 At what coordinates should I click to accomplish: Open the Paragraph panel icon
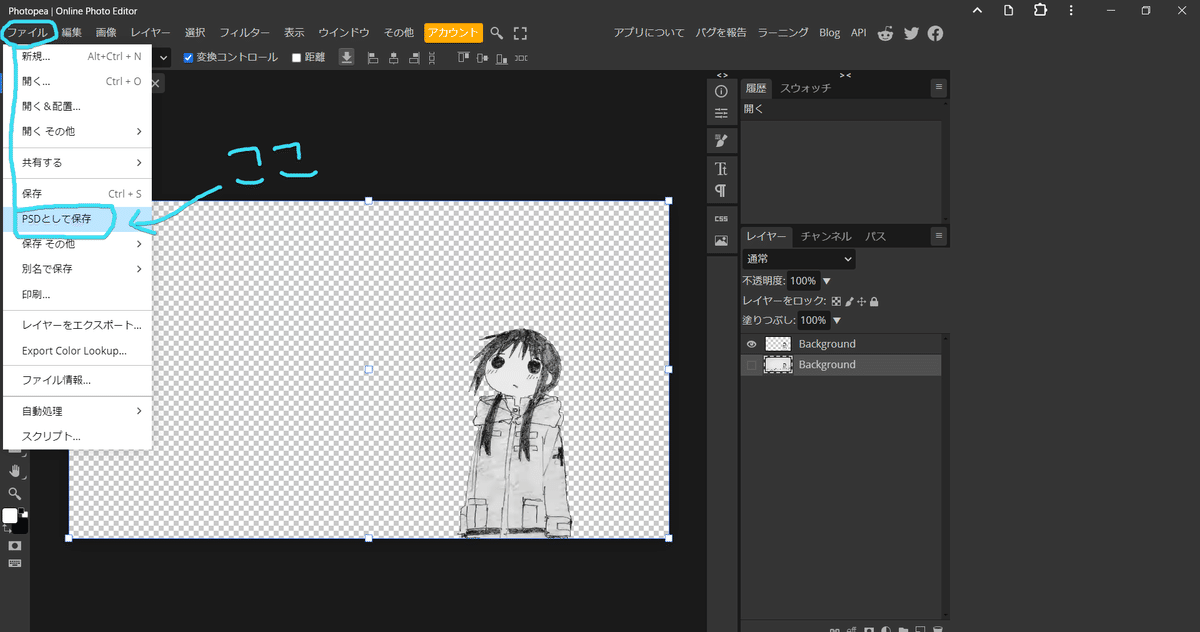721,190
